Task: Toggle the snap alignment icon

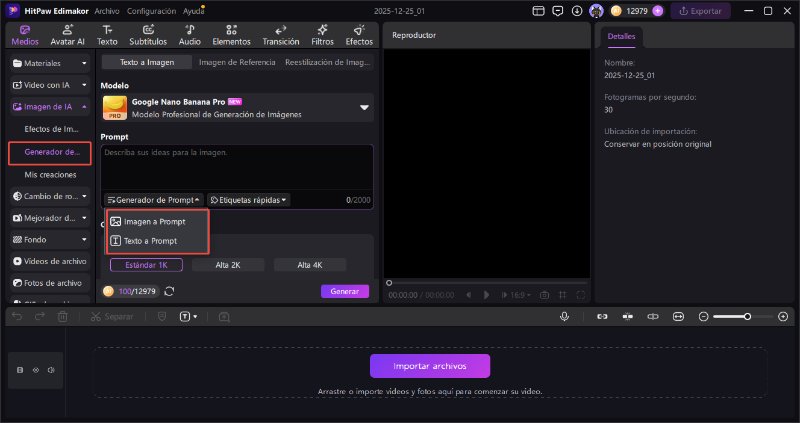Action: click(628, 317)
